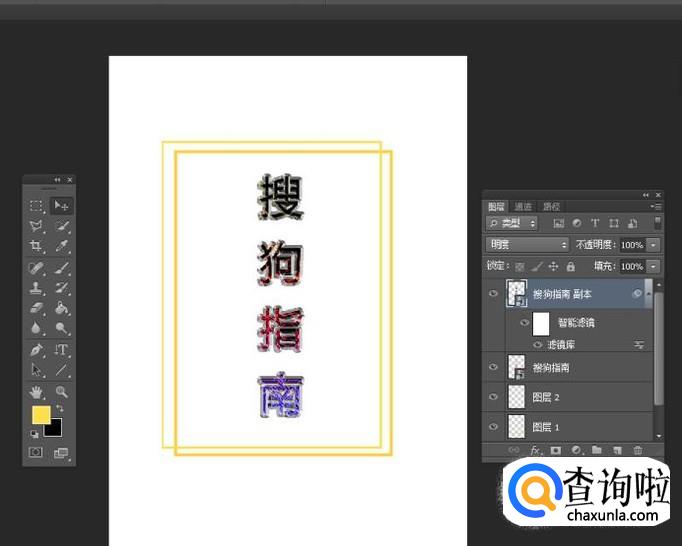
Task: Switch to the 通道 (Channels) tab
Action: (523, 207)
